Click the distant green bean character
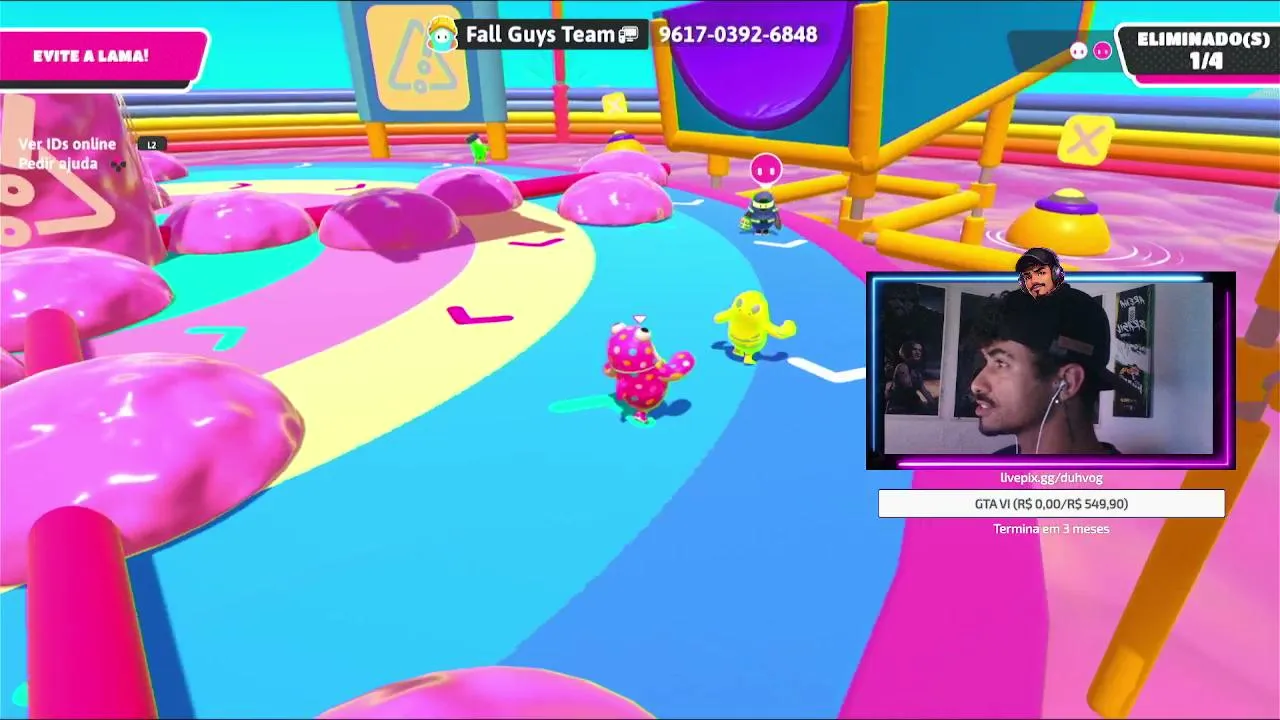 tap(480, 148)
